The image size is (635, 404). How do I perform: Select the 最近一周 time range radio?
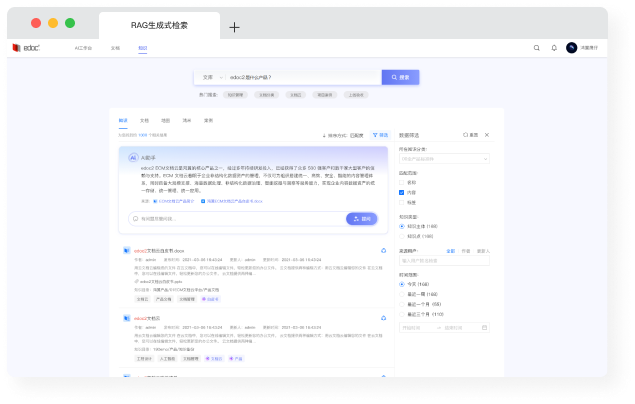pos(403,294)
